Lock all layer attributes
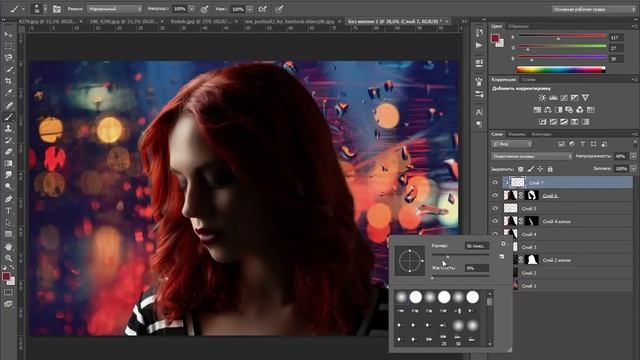 point(550,169)
